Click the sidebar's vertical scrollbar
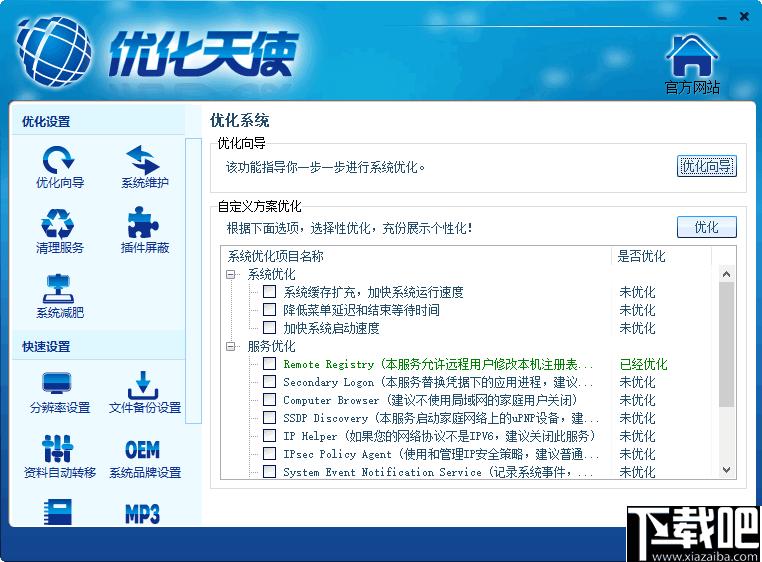The height and width of the screenshot is (562, 762). tap(193, 281)
